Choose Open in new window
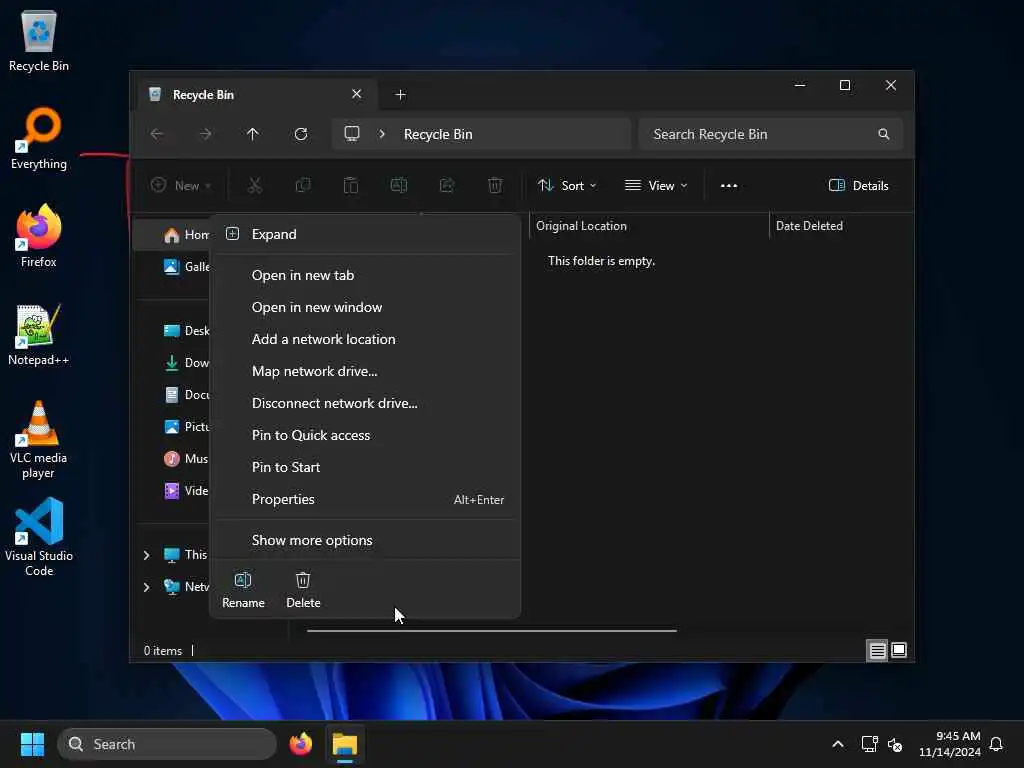Viewport: 1024px width, 768px height. [364, 307]
